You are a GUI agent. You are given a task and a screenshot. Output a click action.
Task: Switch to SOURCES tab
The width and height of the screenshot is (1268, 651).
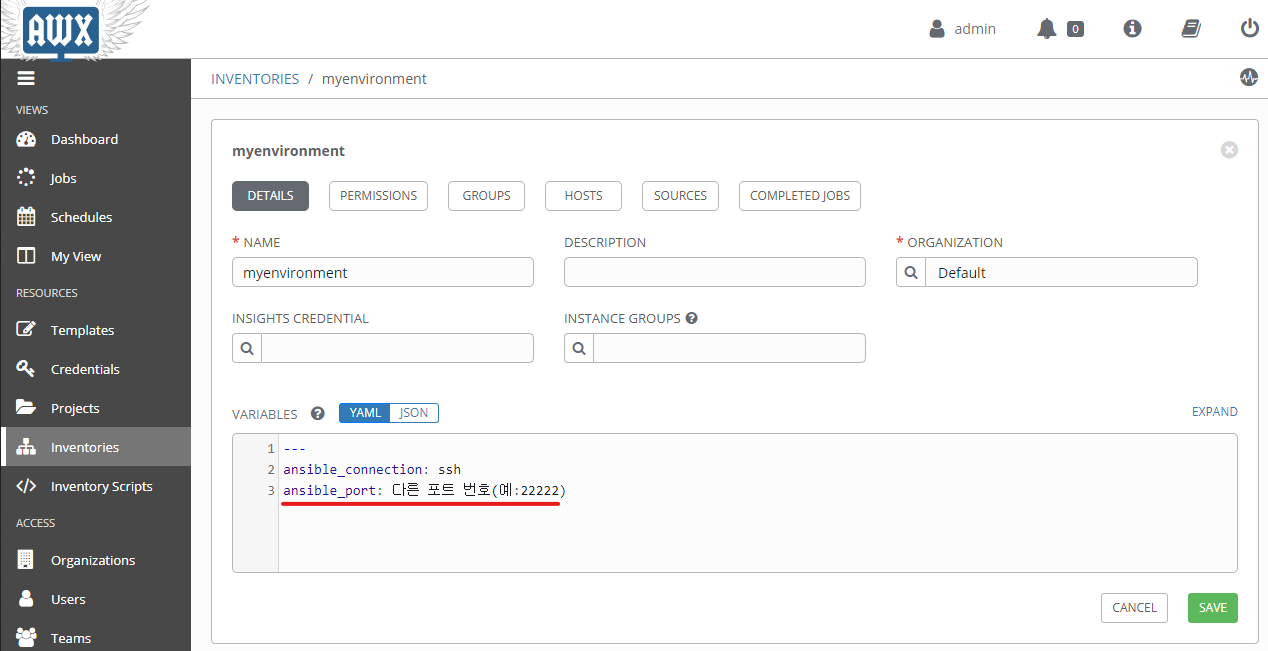pos(680,196)
